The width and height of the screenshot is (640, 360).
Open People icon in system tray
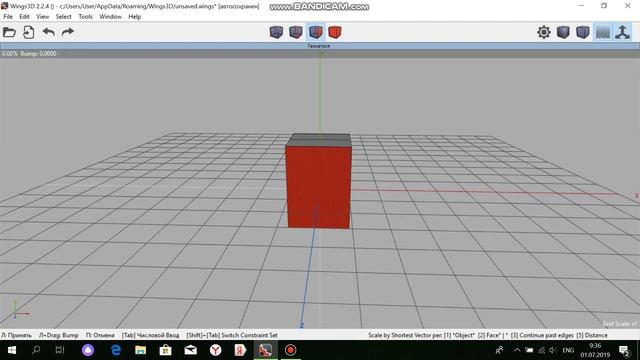(x=499, y=350)
